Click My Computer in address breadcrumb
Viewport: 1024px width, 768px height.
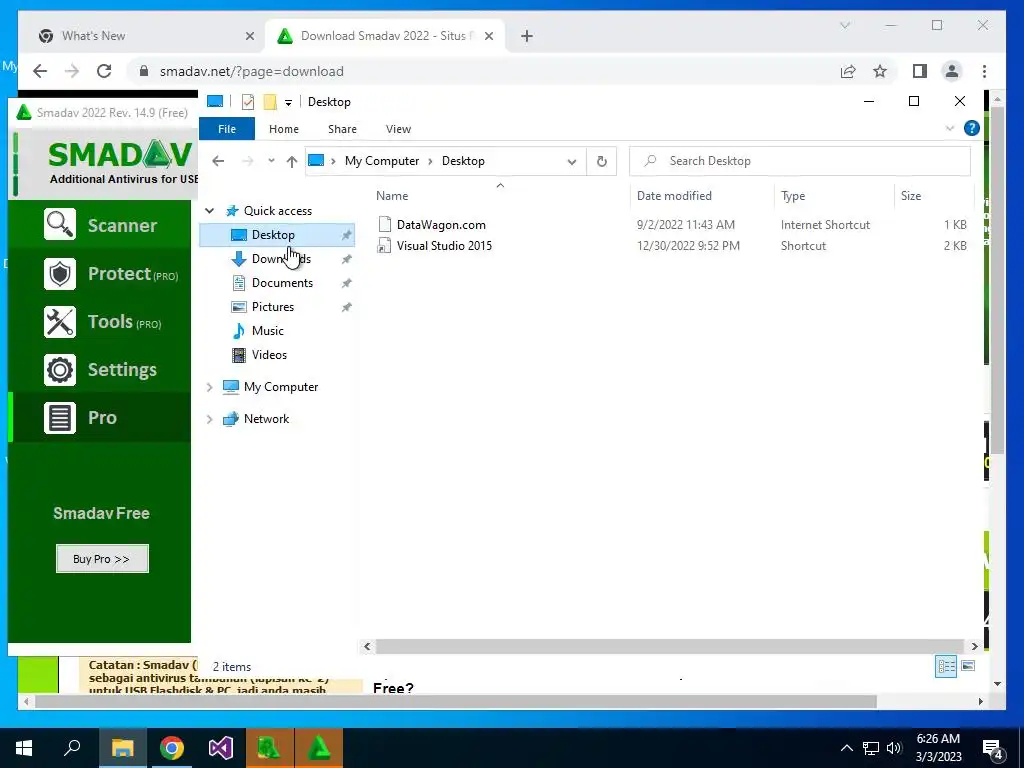pos(382,161)
